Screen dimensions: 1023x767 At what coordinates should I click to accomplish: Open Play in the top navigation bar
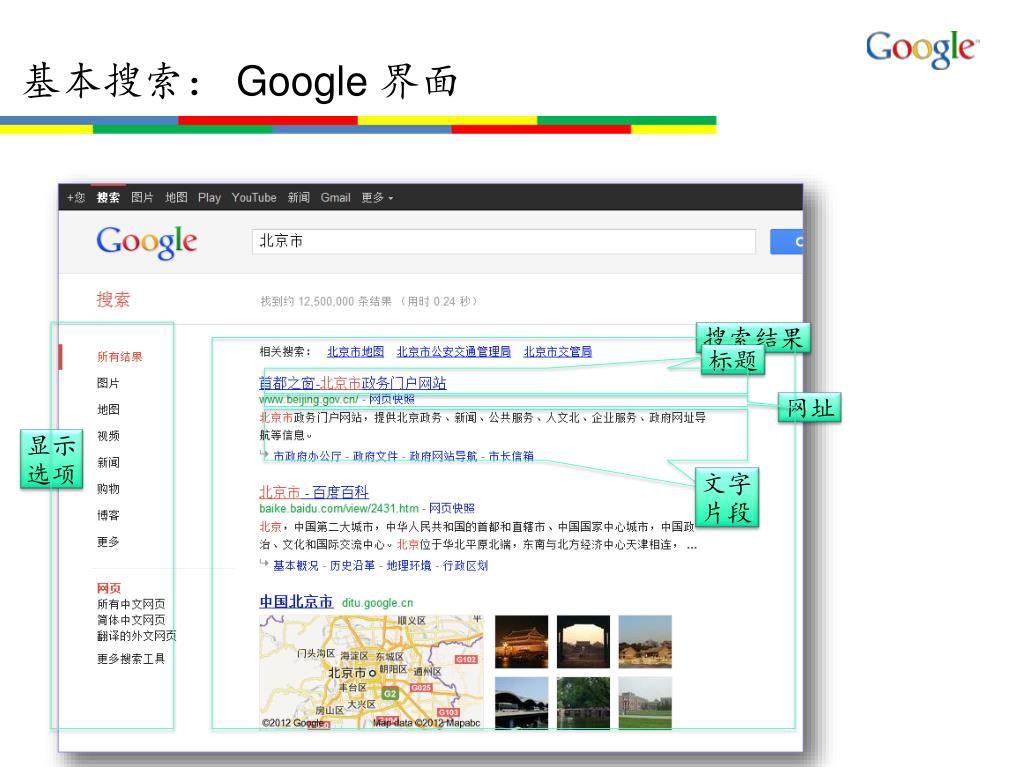(209, 198)
